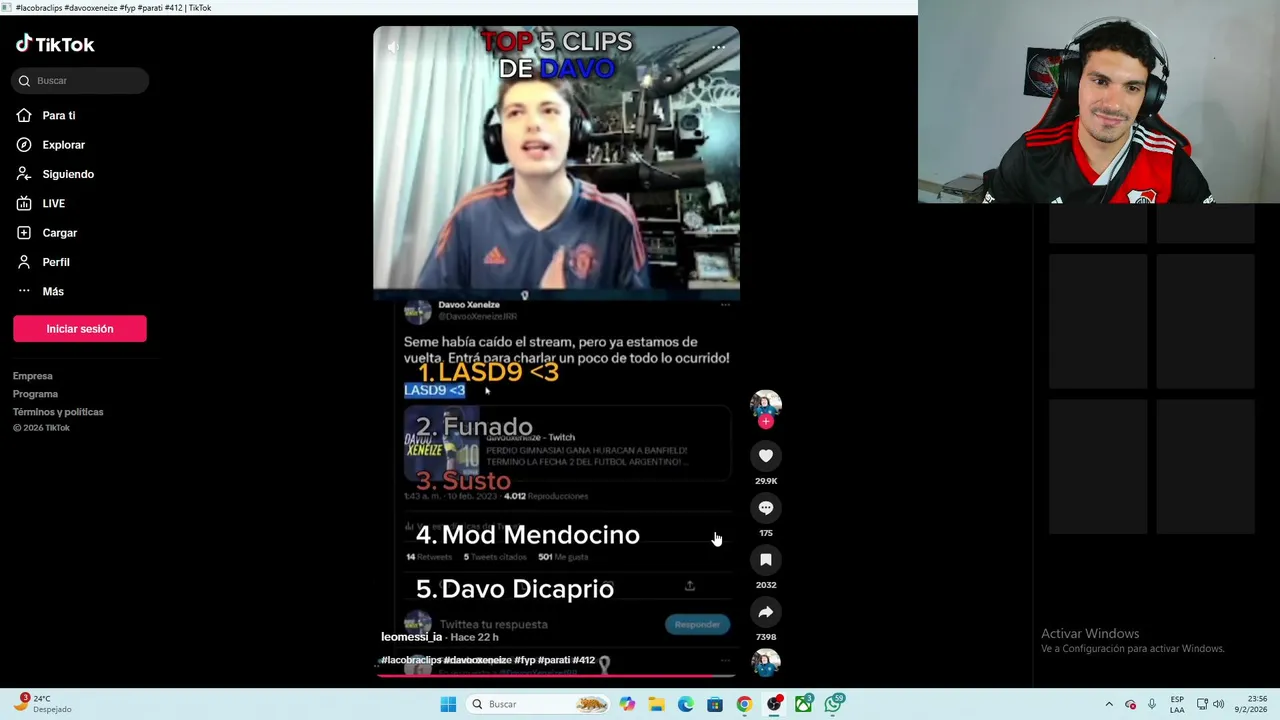Click the TikTok video player area

tap(556, 351)
